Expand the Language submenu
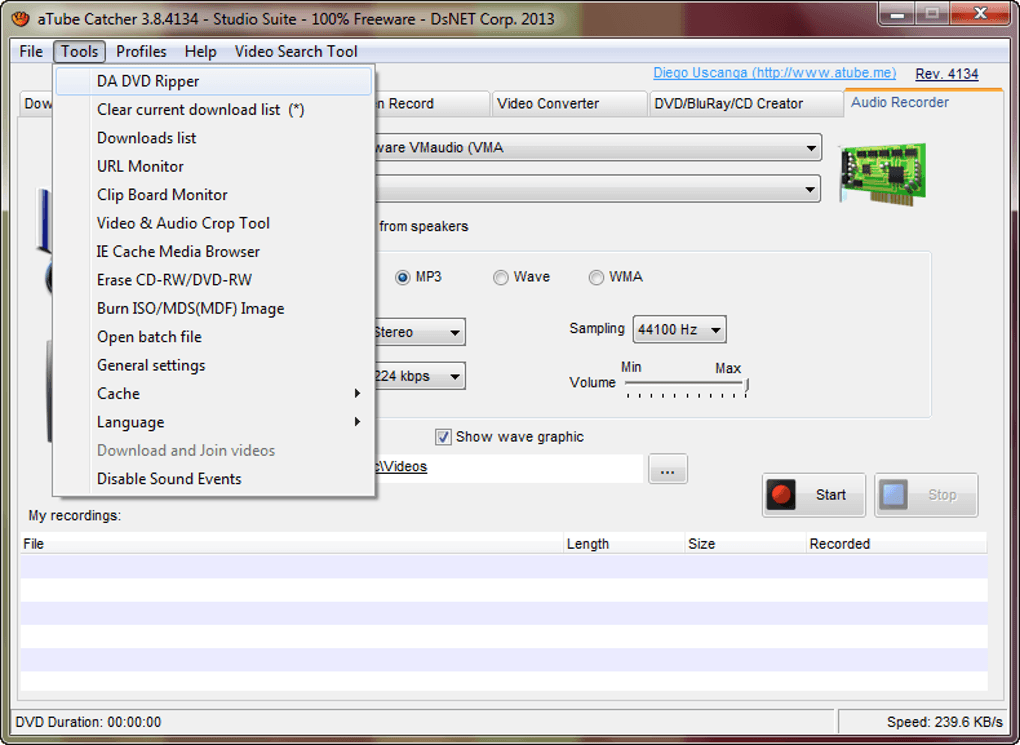Screen dimensions: 1020x745 pos(214,422)
